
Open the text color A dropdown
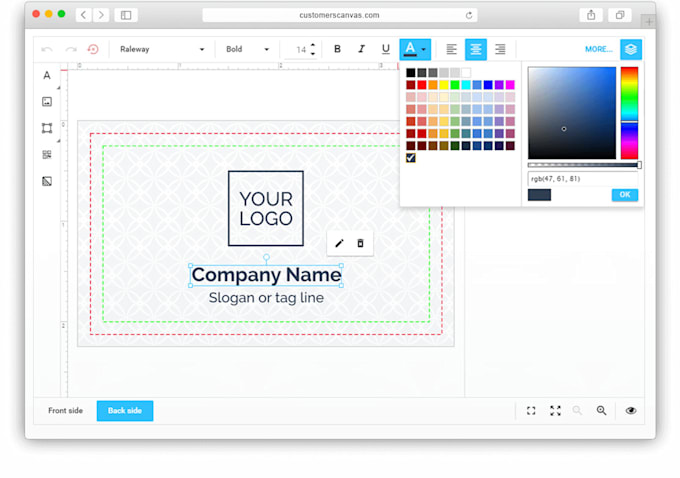415,49
